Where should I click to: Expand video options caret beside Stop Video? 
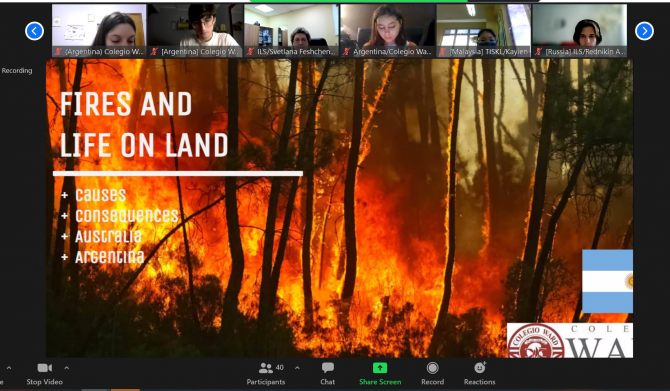pos(67,367)
